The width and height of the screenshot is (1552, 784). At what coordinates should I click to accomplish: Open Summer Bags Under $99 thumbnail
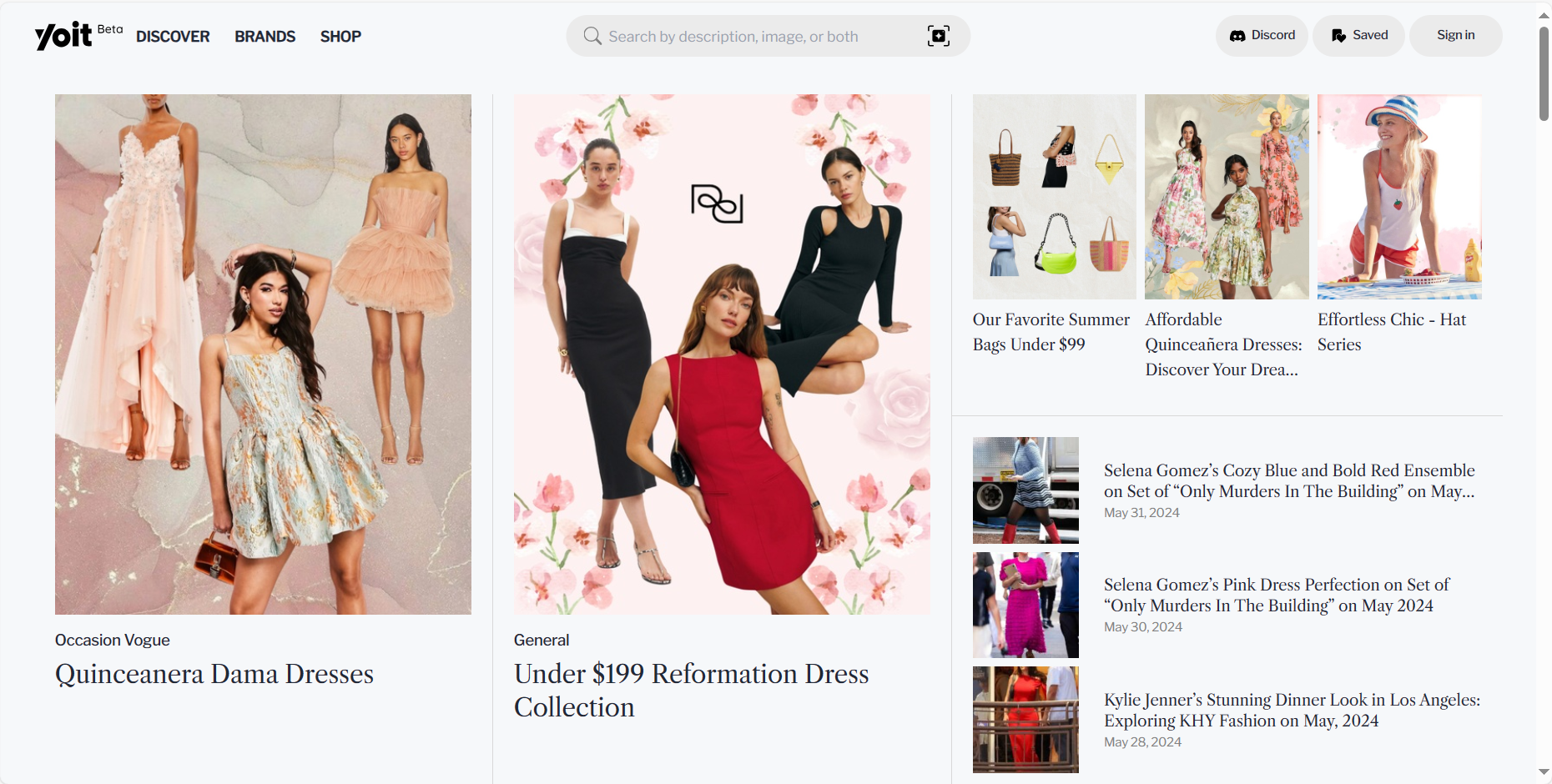click(1054, 197)
